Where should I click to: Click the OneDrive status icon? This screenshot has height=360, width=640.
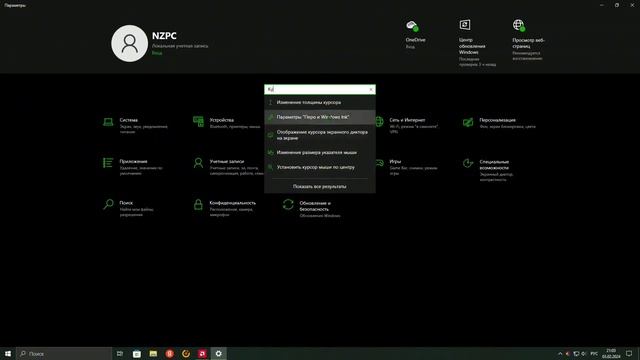tap(412, 26)
